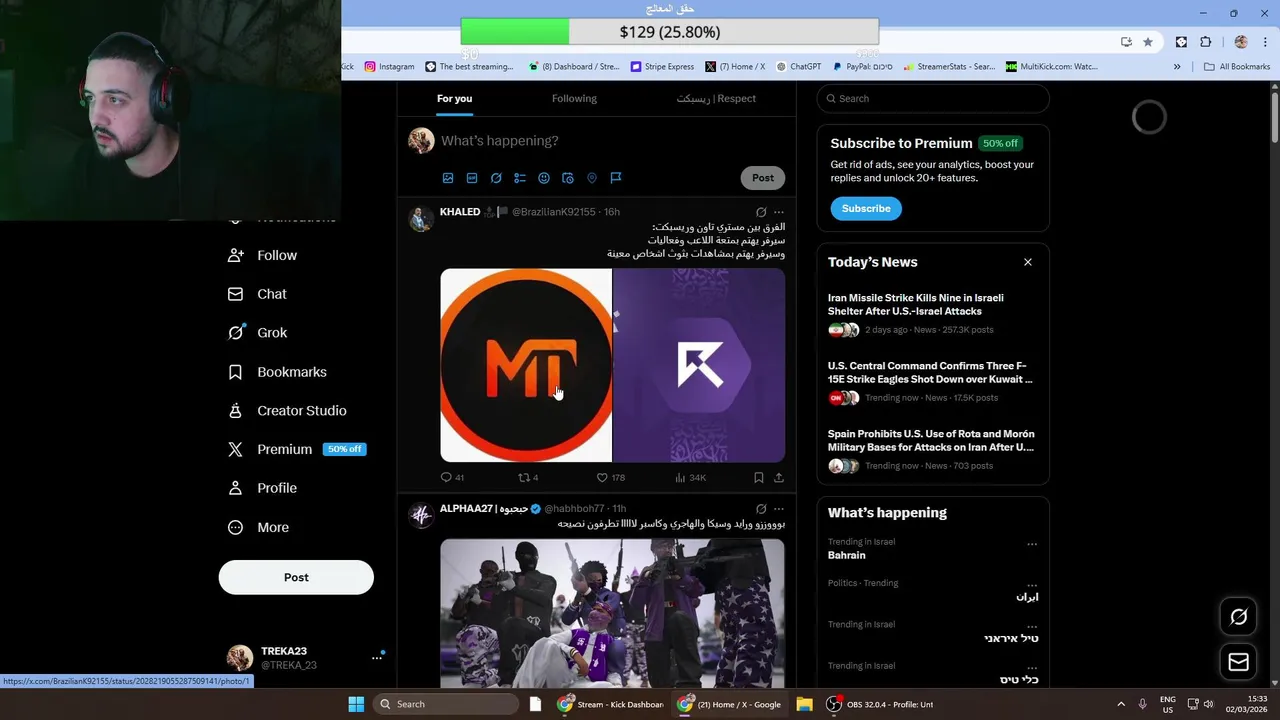Viewport: 1280px width, 720px height.
Task: Bookmark this tab star icon in Chrome
Action: pyautogui.click(x=1148, y=42)
